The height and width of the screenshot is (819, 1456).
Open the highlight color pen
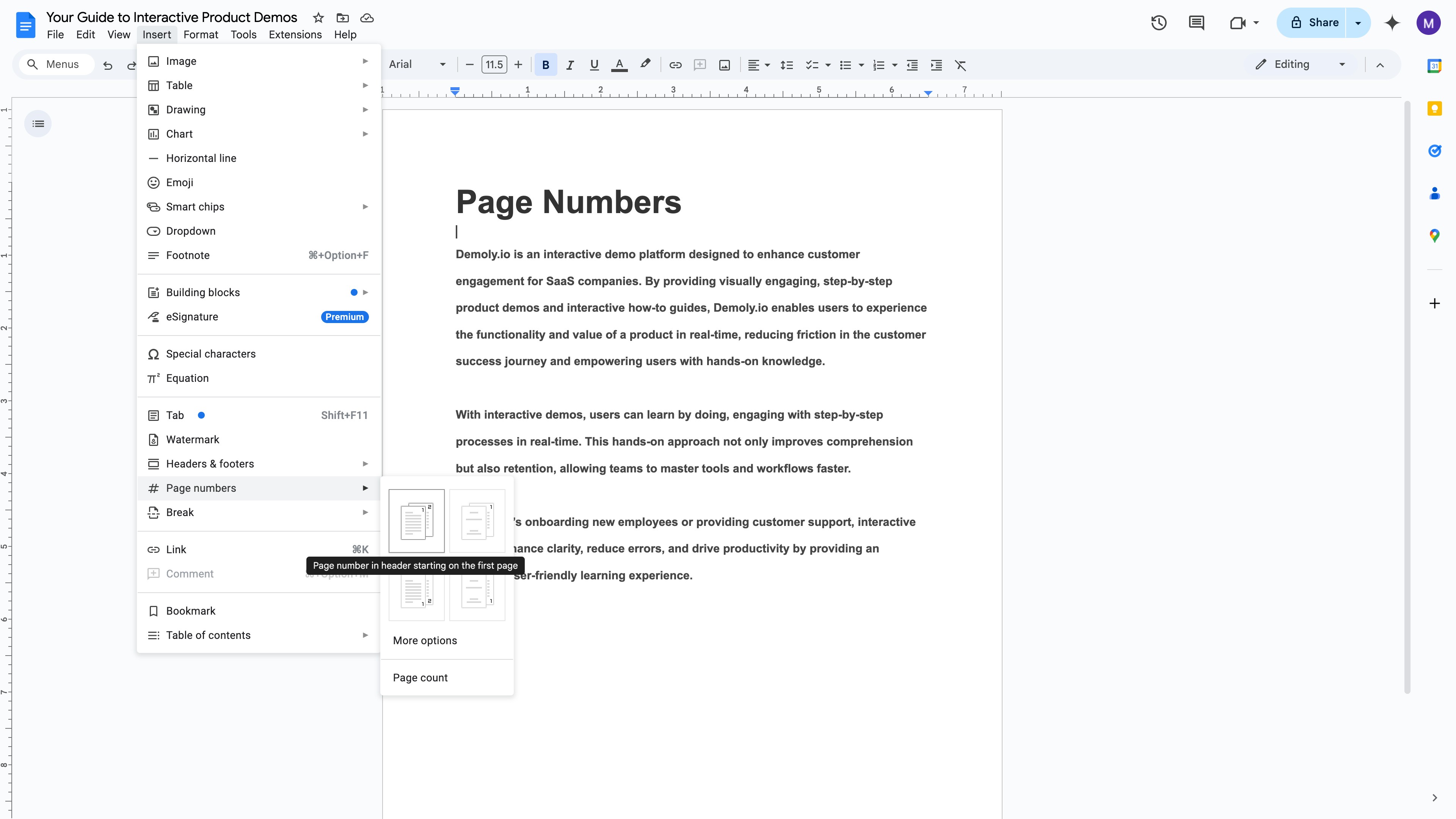tap(645, 64)
